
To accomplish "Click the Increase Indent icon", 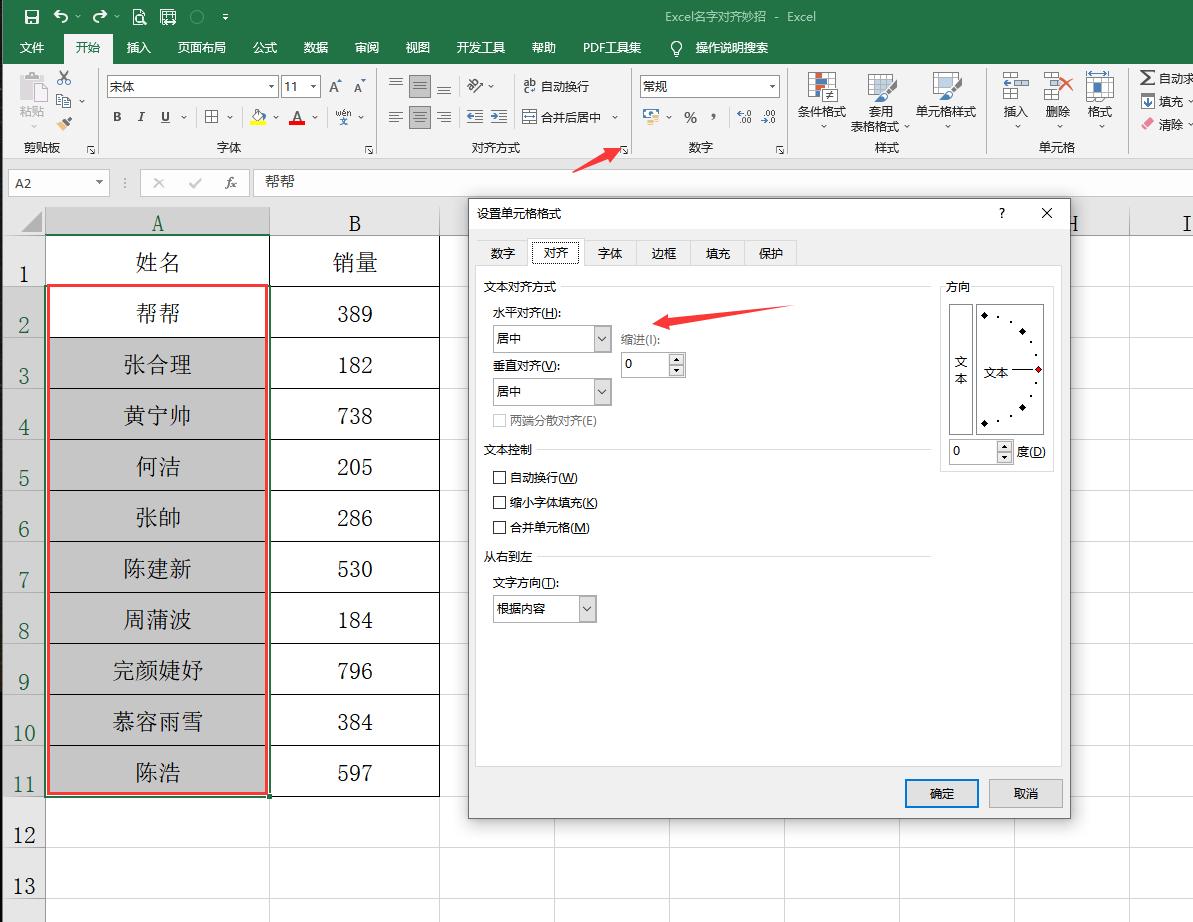I will click(498, 117).
